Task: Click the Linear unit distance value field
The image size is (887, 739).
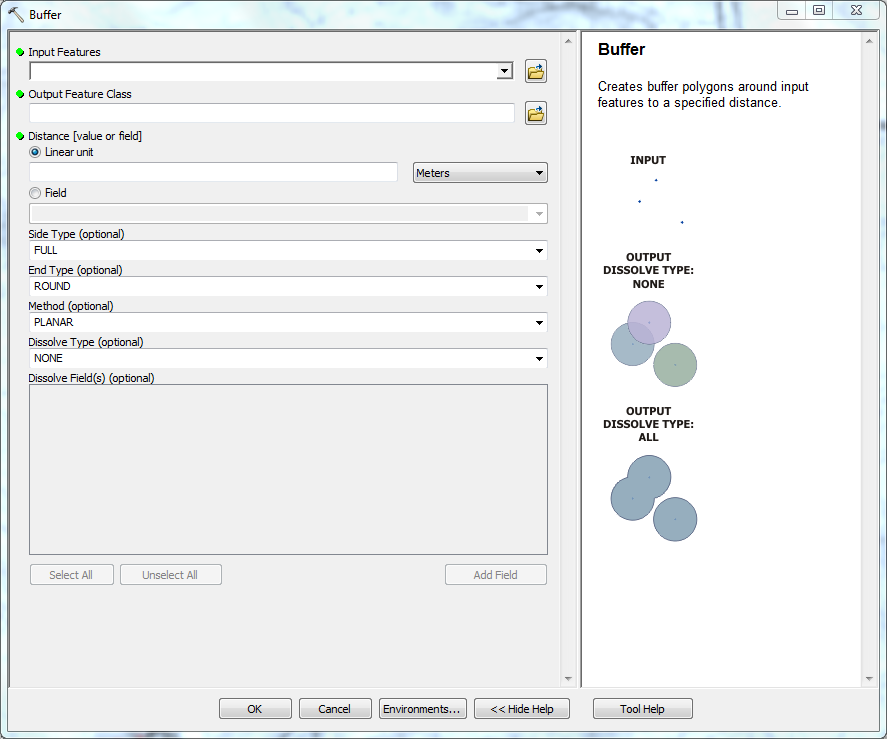Action: click(x=214, y=172)
